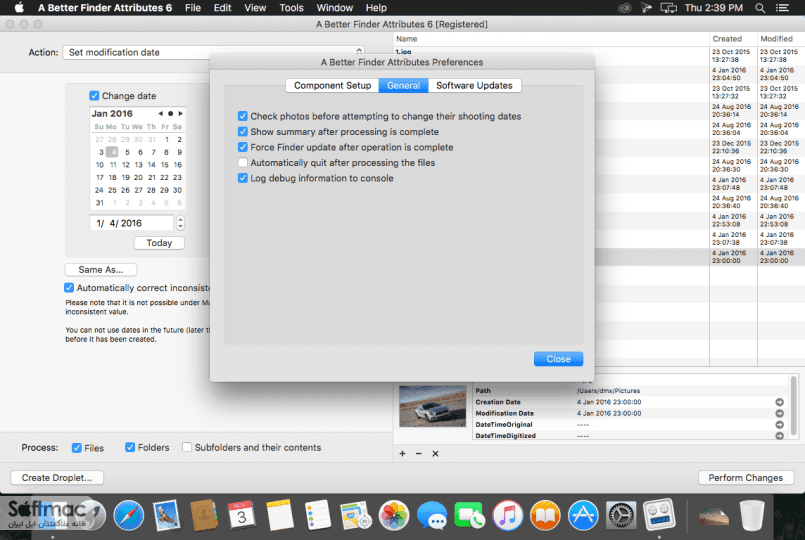Viewport: 805px width, 540px height.
Task: Enable Automatically quit after processing the files
Action: coord(243,163)
